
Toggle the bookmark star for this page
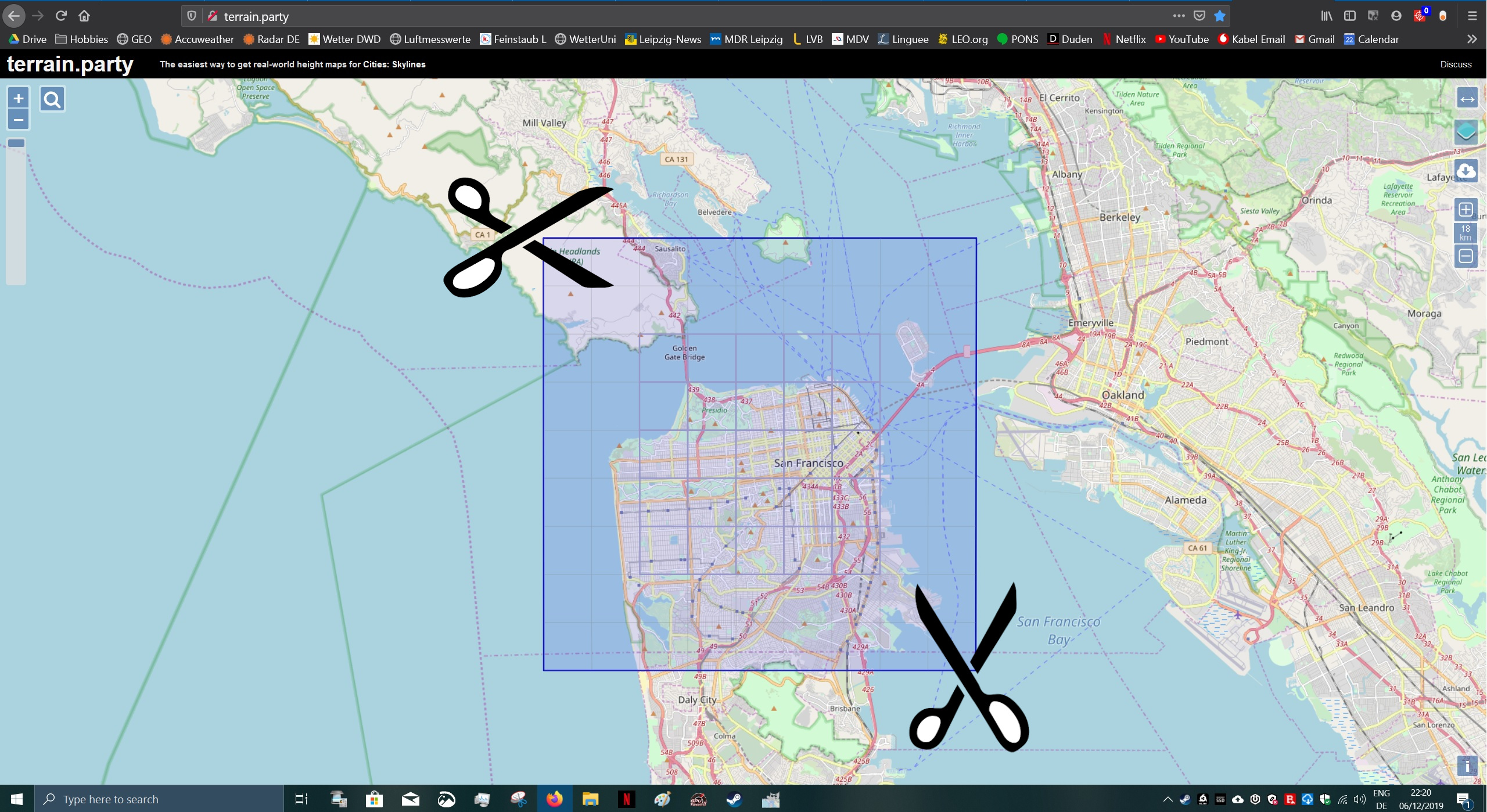point(1220,16)
